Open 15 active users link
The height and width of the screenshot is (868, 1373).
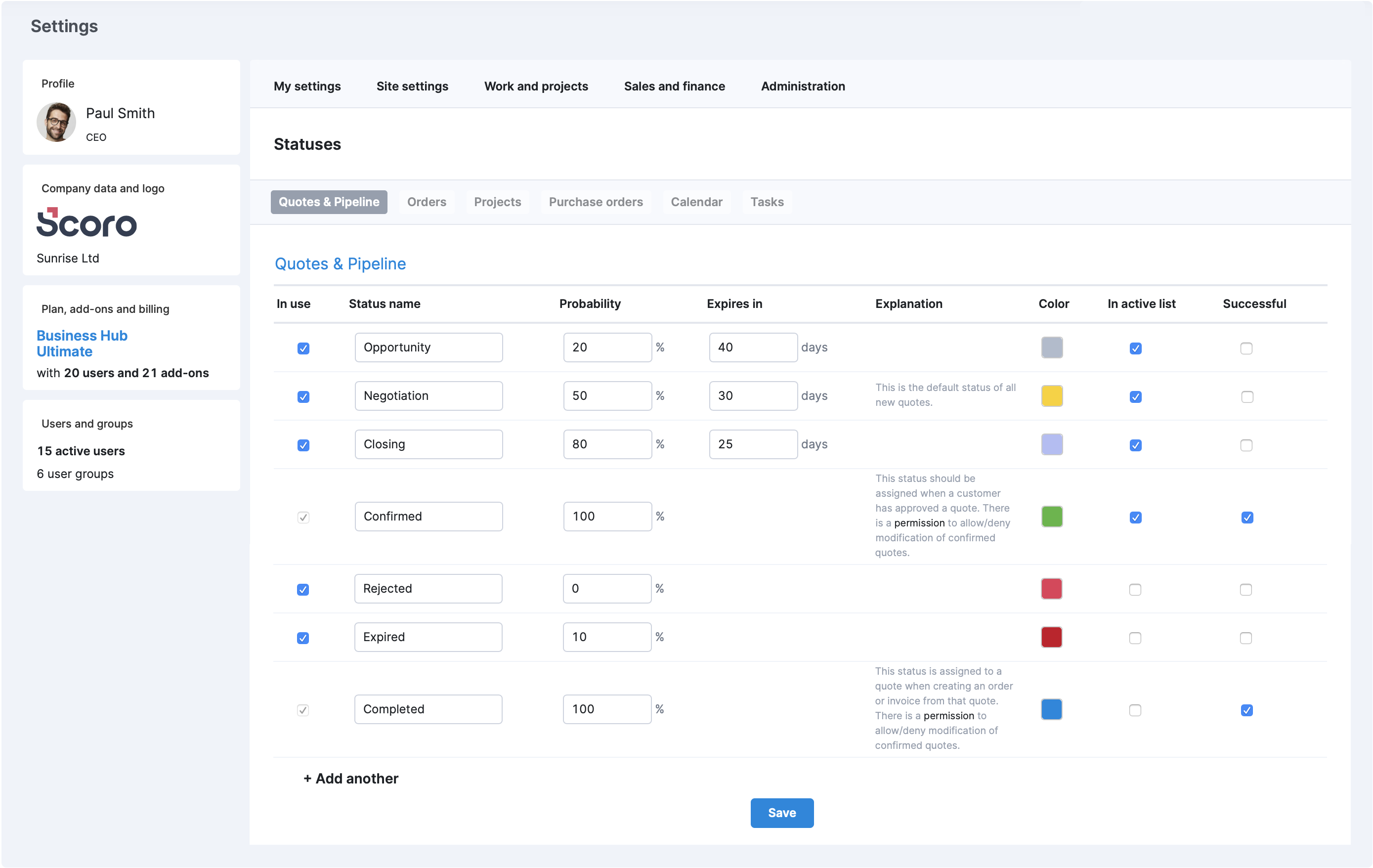tap(81, 450)
